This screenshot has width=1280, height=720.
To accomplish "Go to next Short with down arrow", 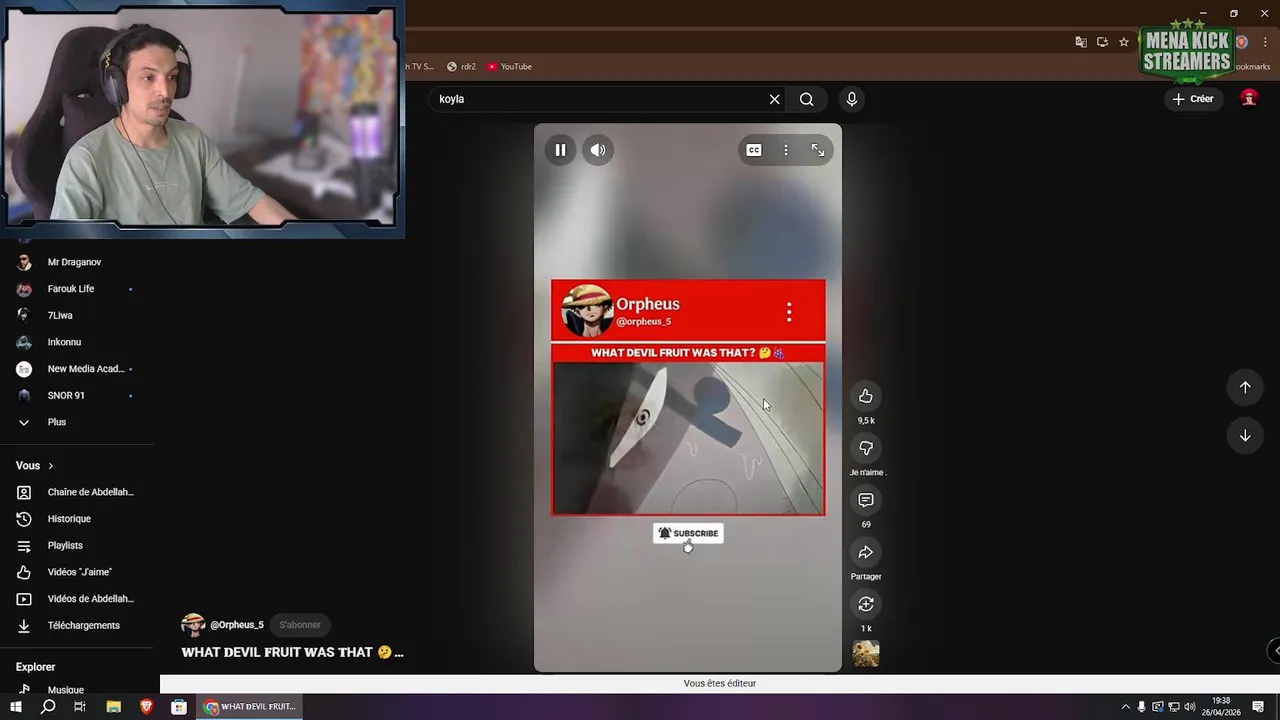I will click(1245, 435).
